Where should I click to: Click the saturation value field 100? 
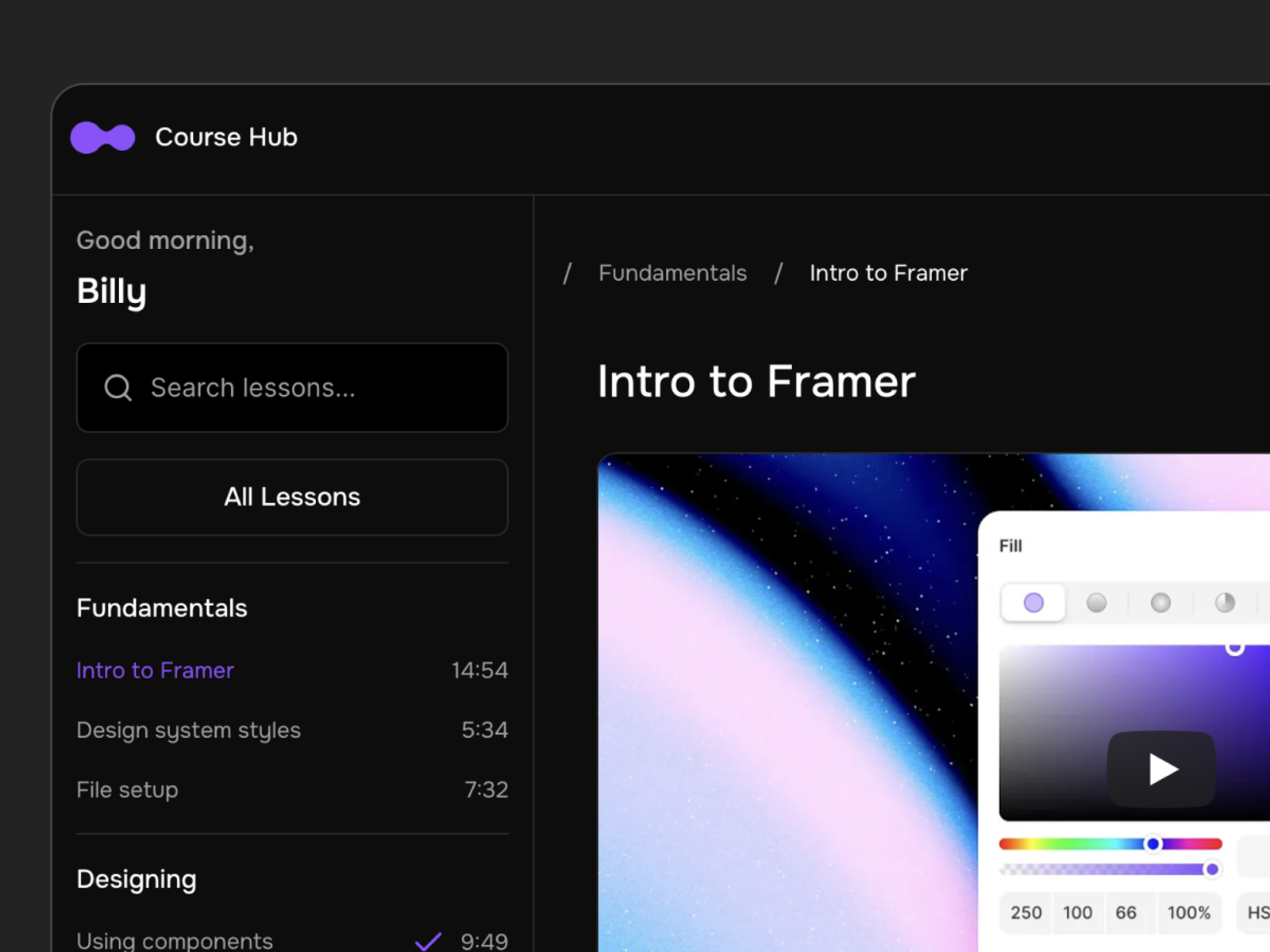(x=1077, y=913)
